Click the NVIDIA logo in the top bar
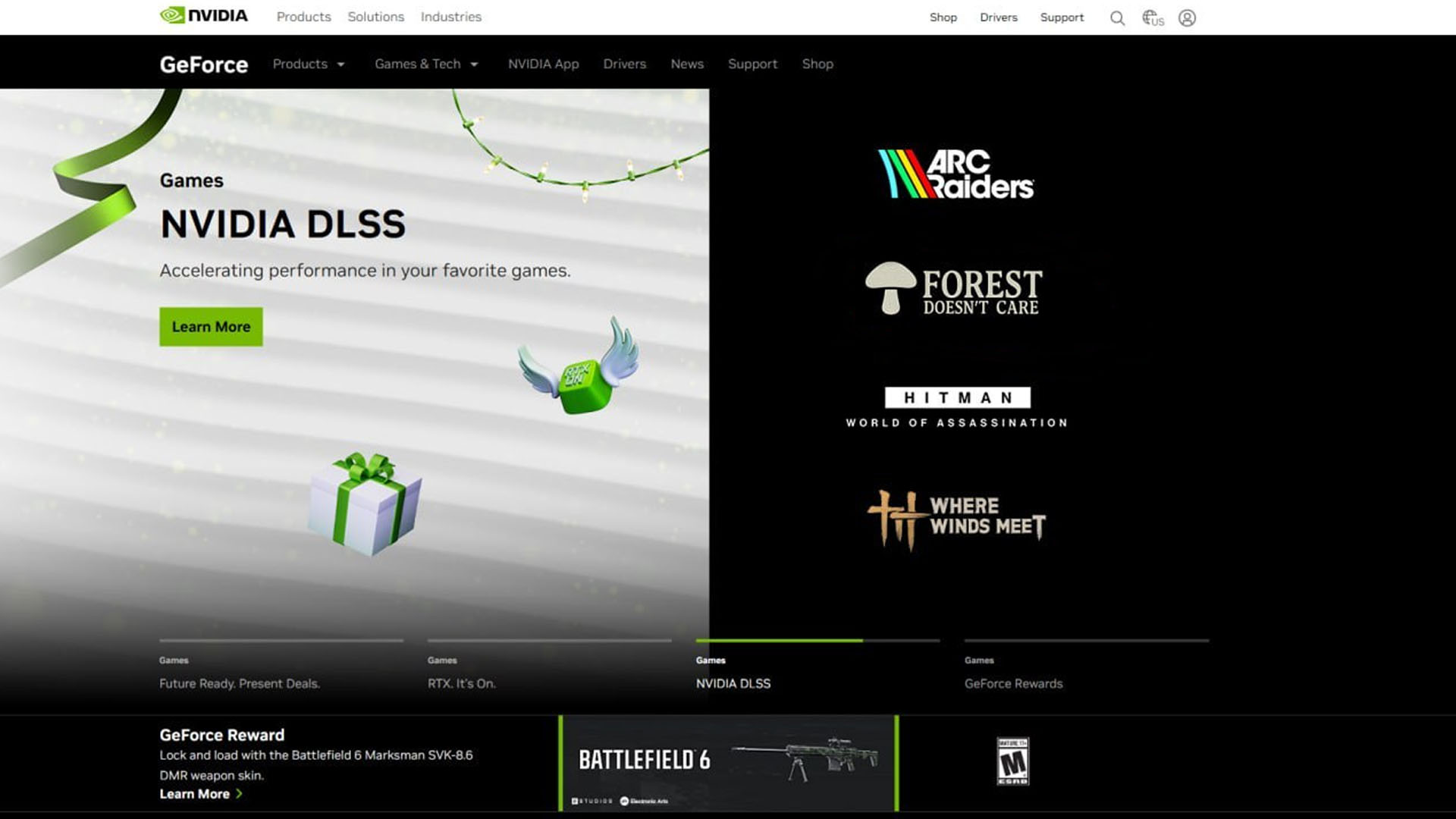This screenshot has width=1456, height=819. click(x=203, y=16)
